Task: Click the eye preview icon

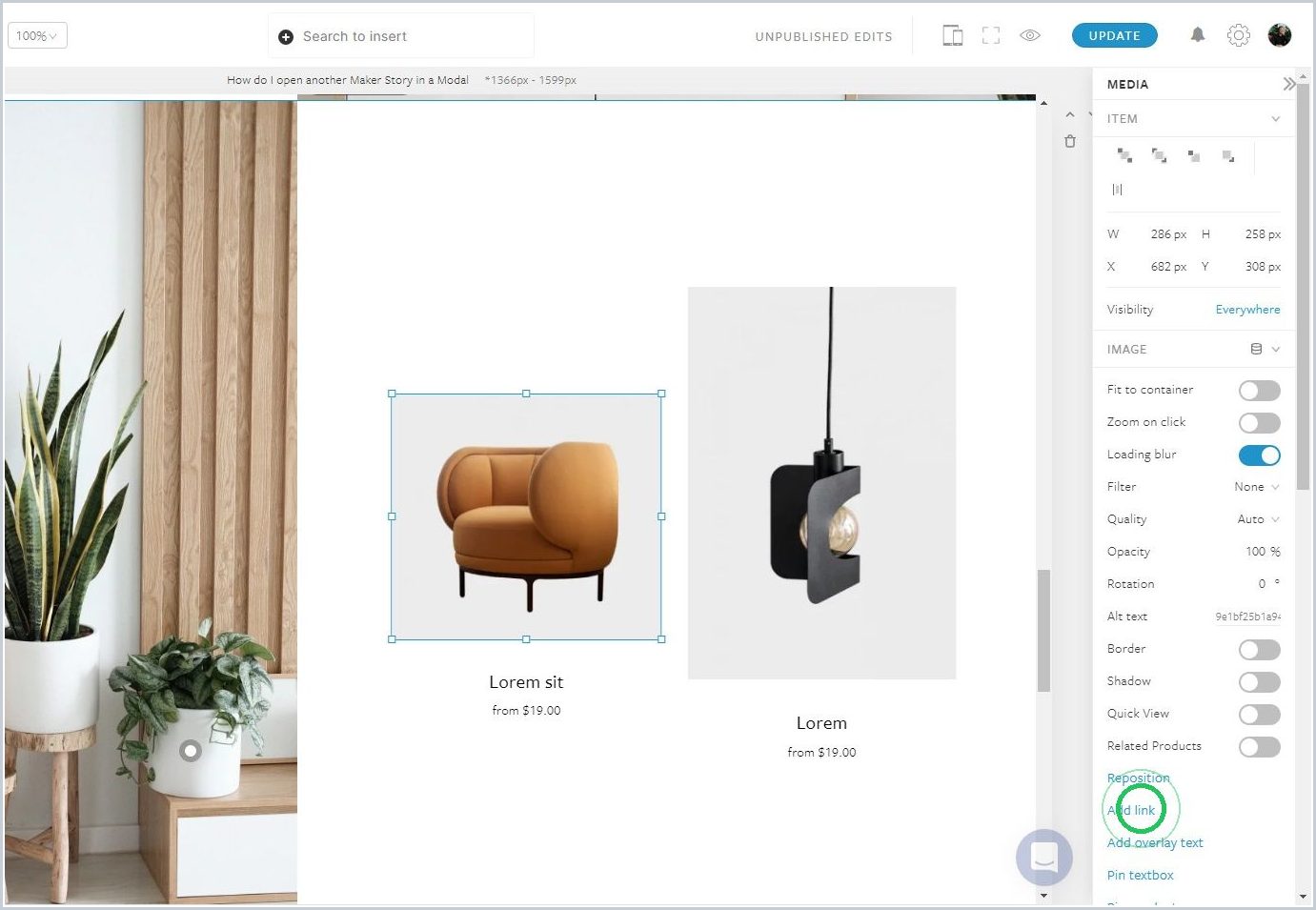Action: pos(1030,35)
